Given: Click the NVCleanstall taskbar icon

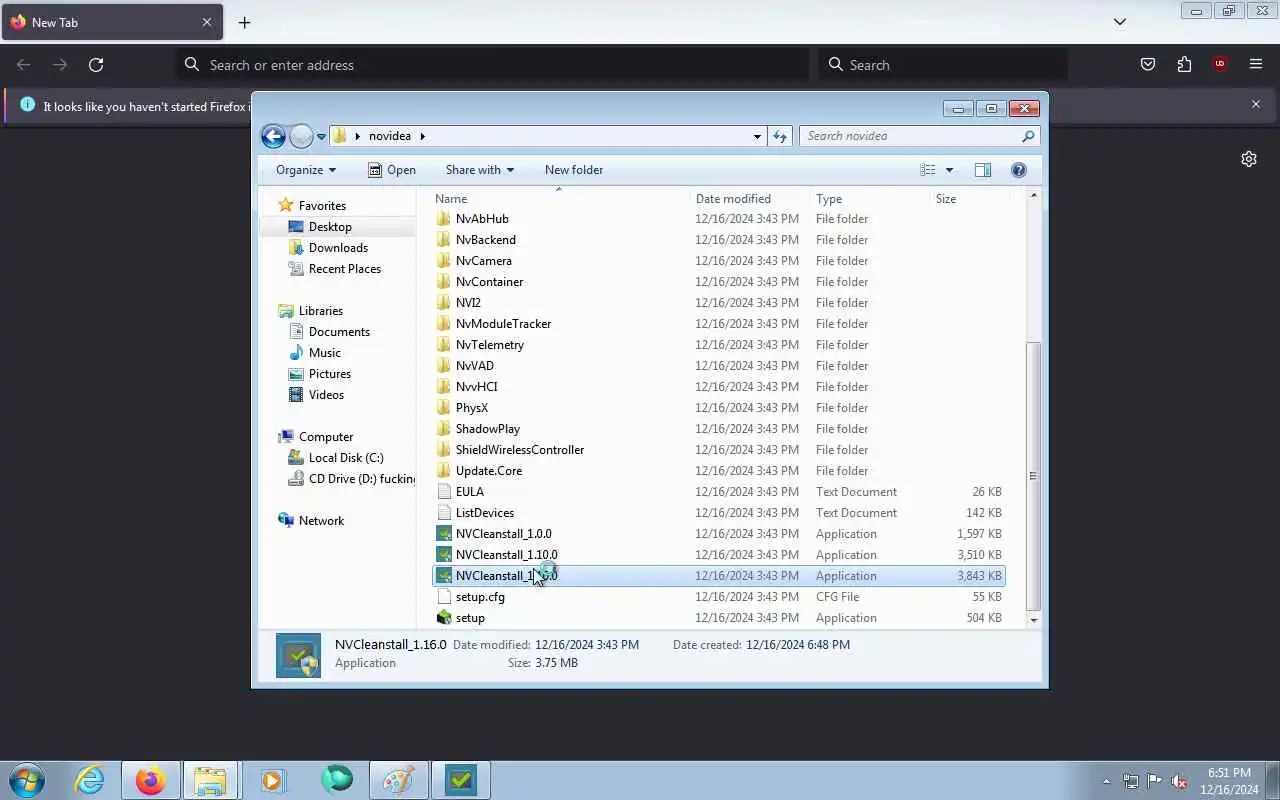Looking at the screenshot, I should coord(461,780).
